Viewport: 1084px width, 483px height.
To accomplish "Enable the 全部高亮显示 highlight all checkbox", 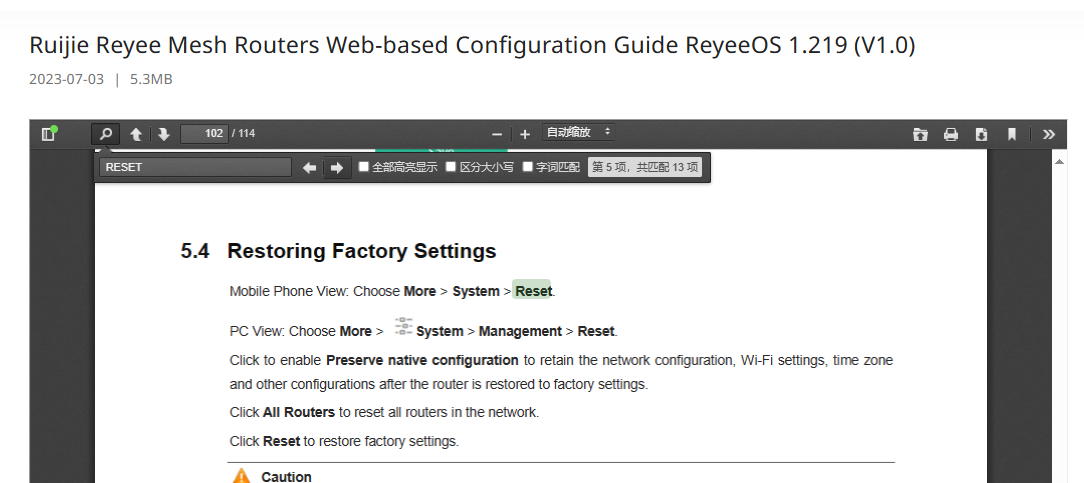I will pos(364,167).
